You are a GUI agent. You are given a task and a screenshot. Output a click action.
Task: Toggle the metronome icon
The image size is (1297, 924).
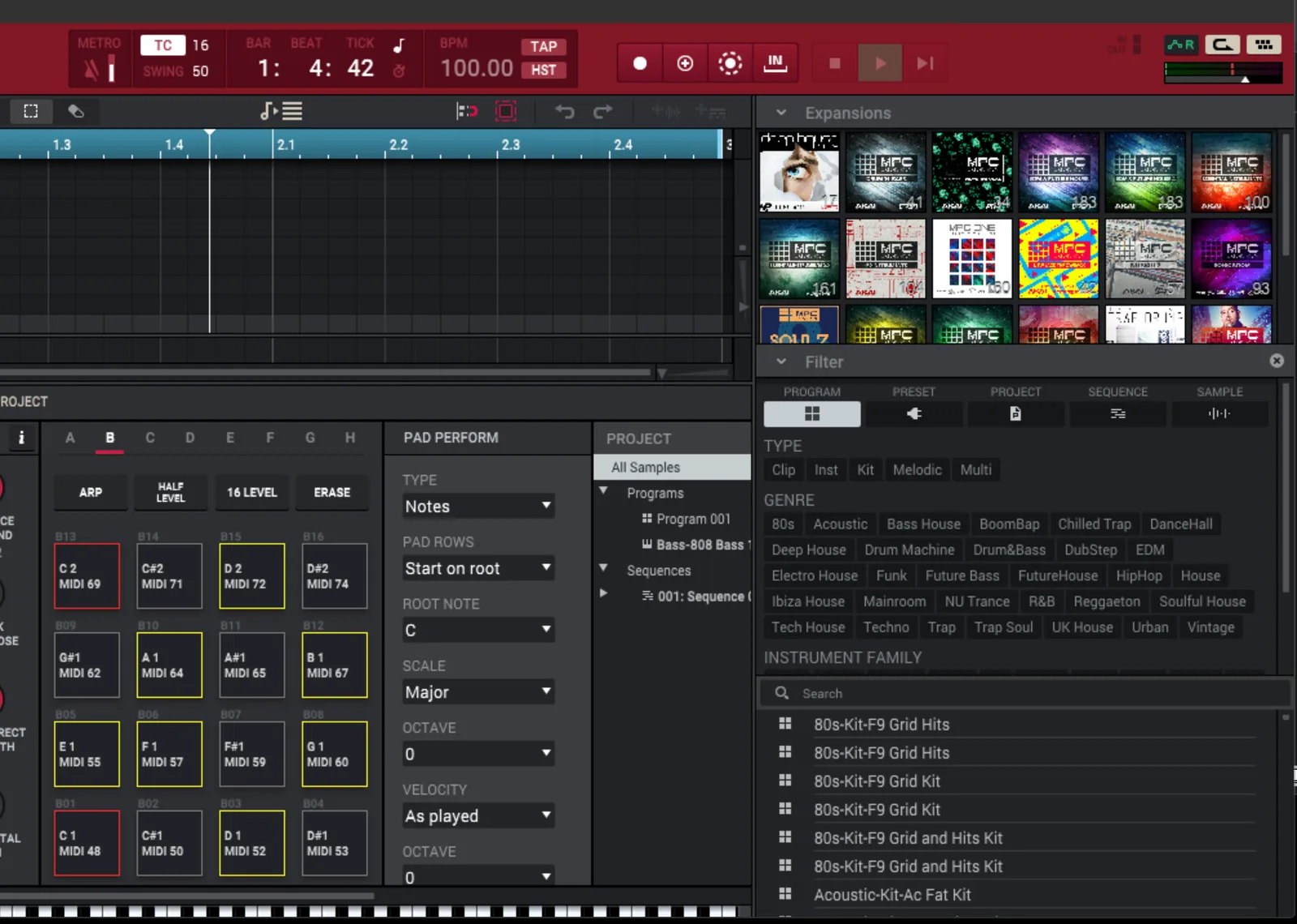pyautogui.click(x=91, y=71)
